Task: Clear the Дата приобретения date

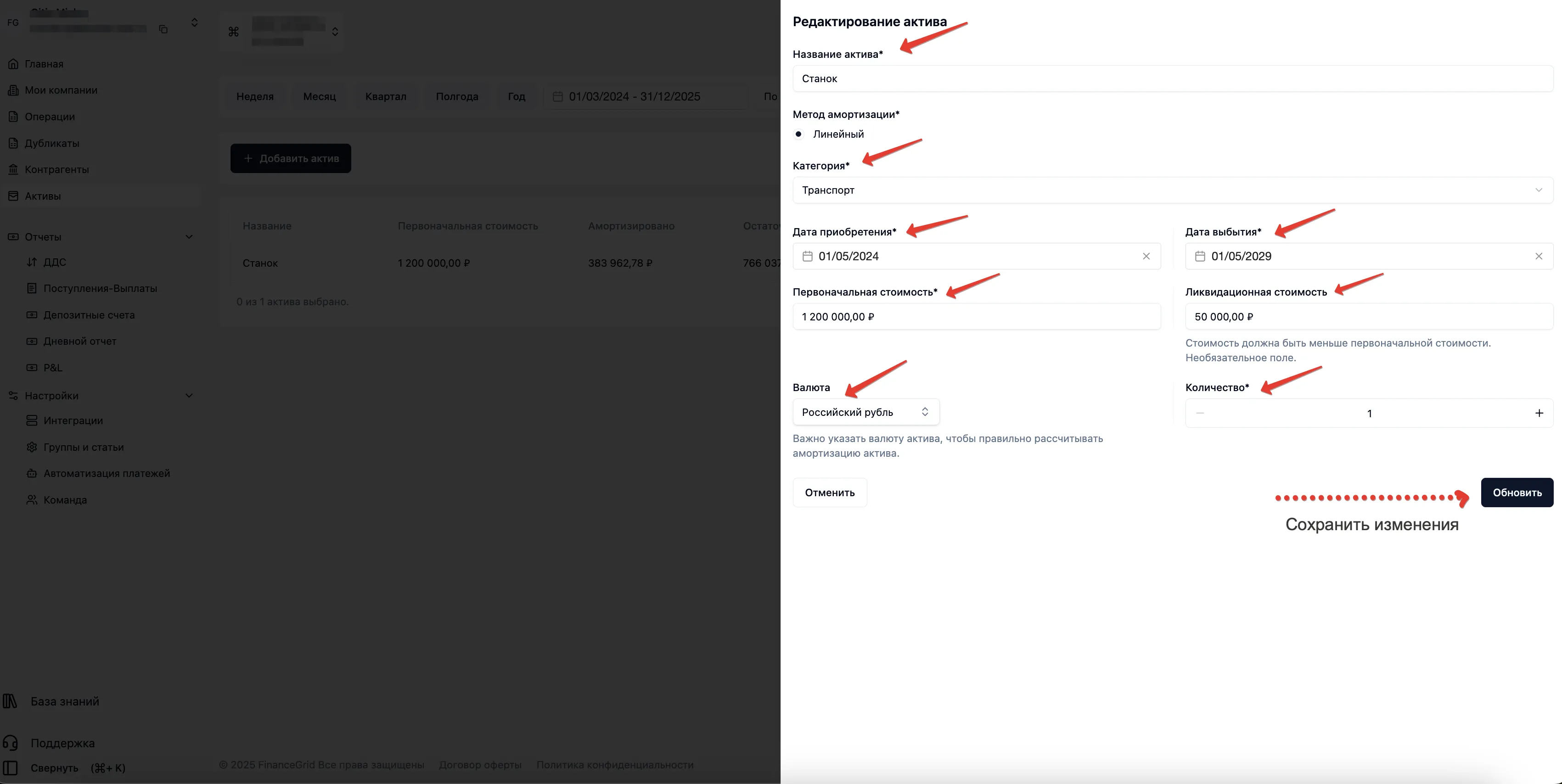Action: [1146, 256]
